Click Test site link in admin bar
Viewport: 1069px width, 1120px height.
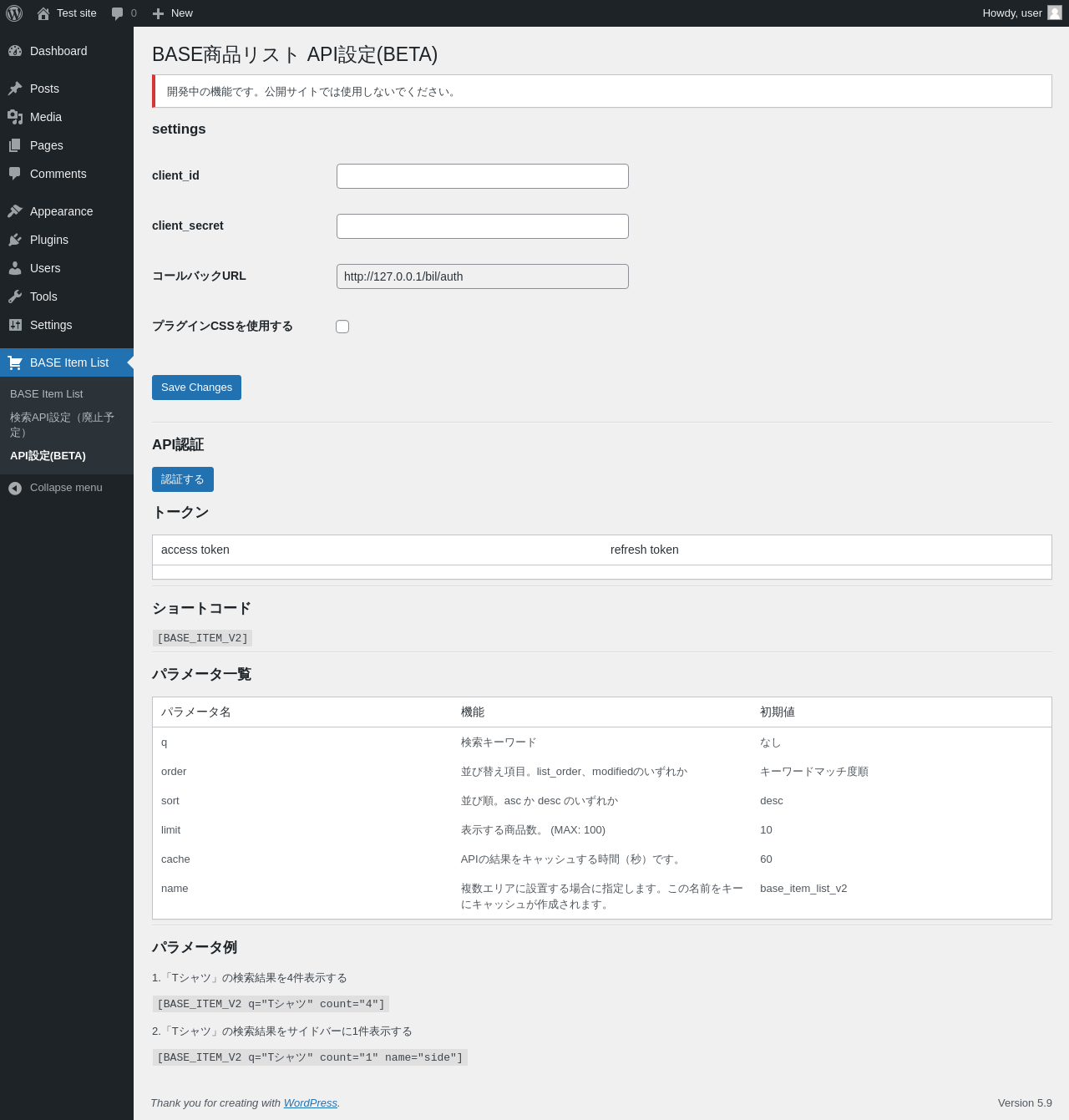[x=67, y=13]
